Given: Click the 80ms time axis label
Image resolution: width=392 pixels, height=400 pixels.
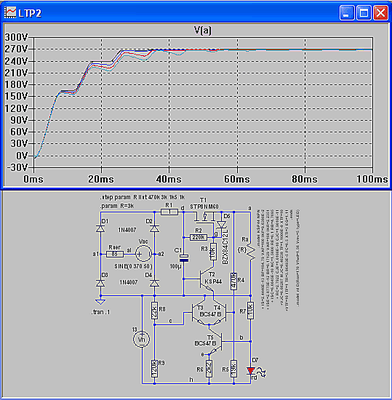Looking at the screenshot, I should coord(305,179).
